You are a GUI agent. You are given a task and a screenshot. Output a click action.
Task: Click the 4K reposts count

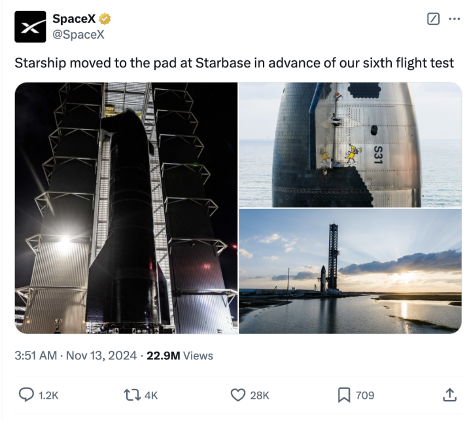click(x=151, y=396)
